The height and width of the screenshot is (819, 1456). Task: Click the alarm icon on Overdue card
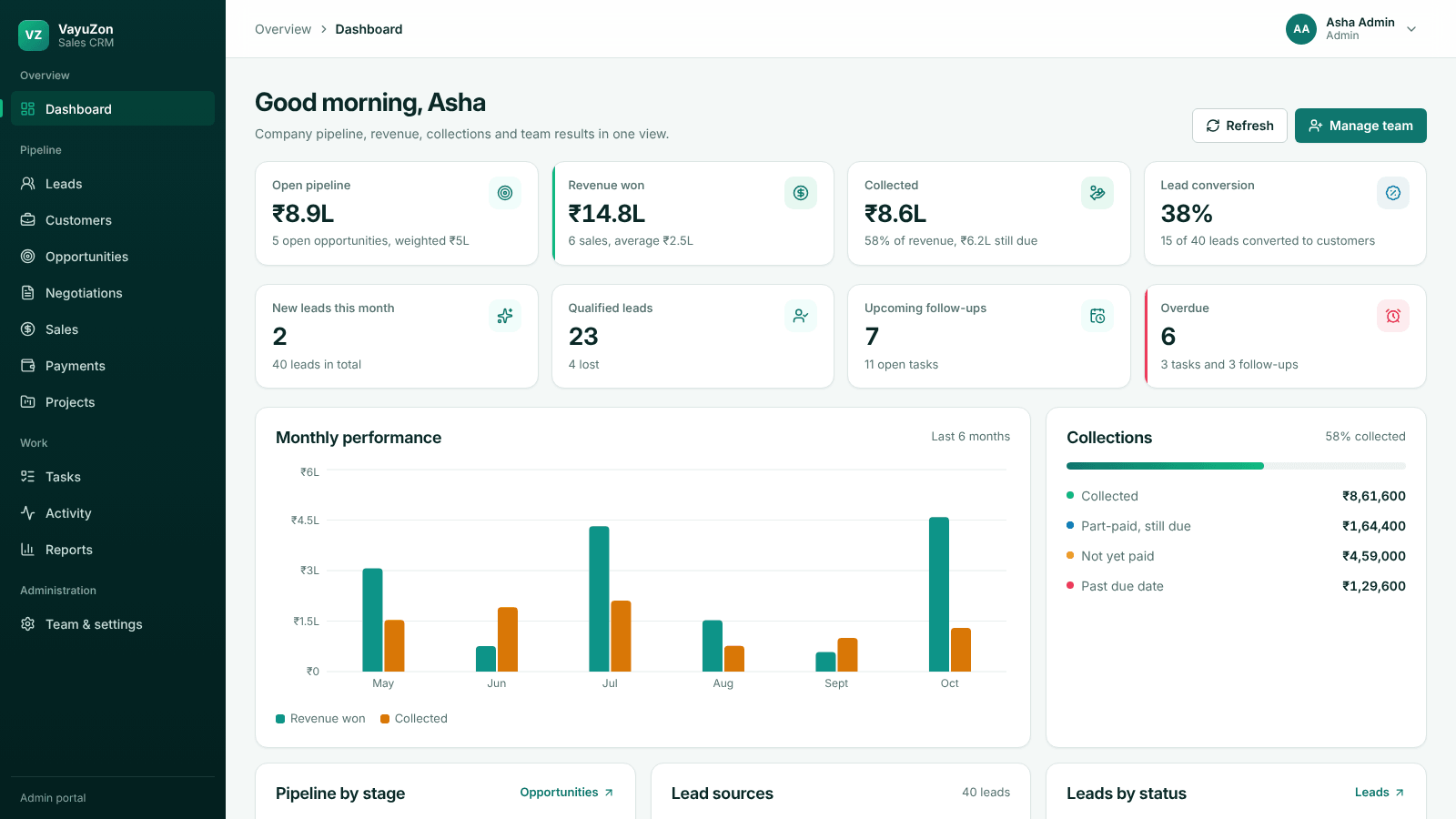1393,316
